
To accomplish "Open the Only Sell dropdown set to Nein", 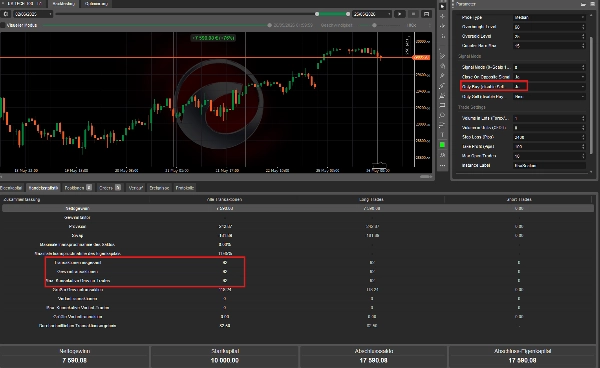I will [549, 97].
